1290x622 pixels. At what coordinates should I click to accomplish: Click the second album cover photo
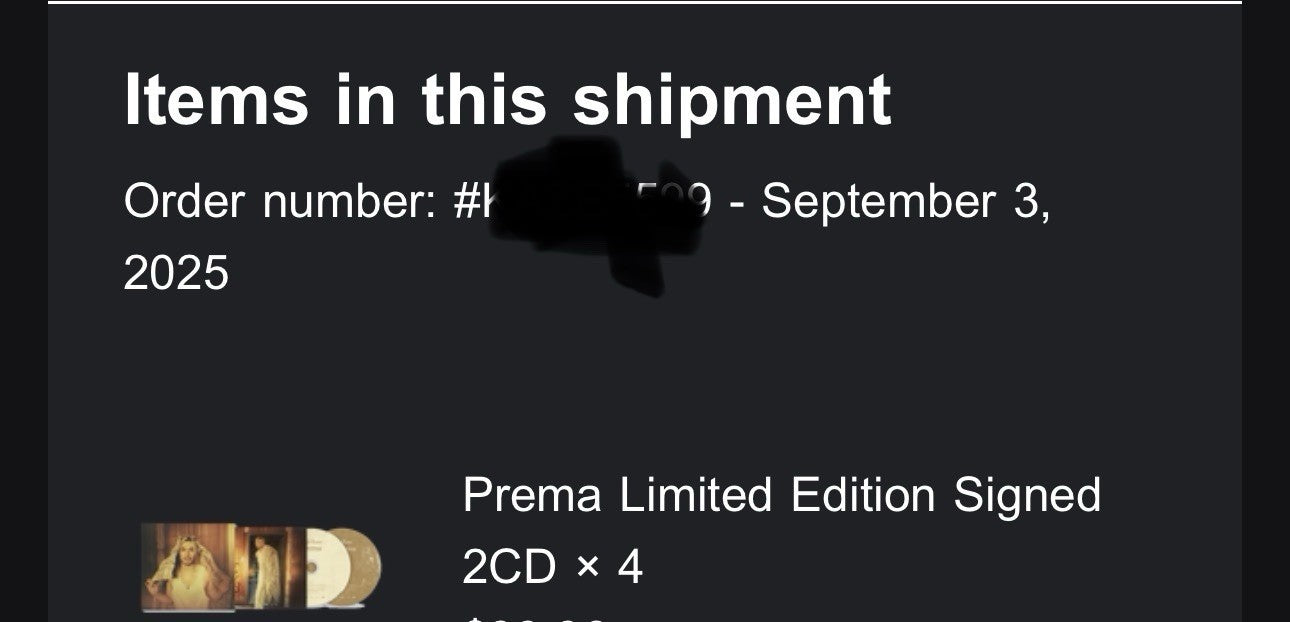click(x=268, y=567)
